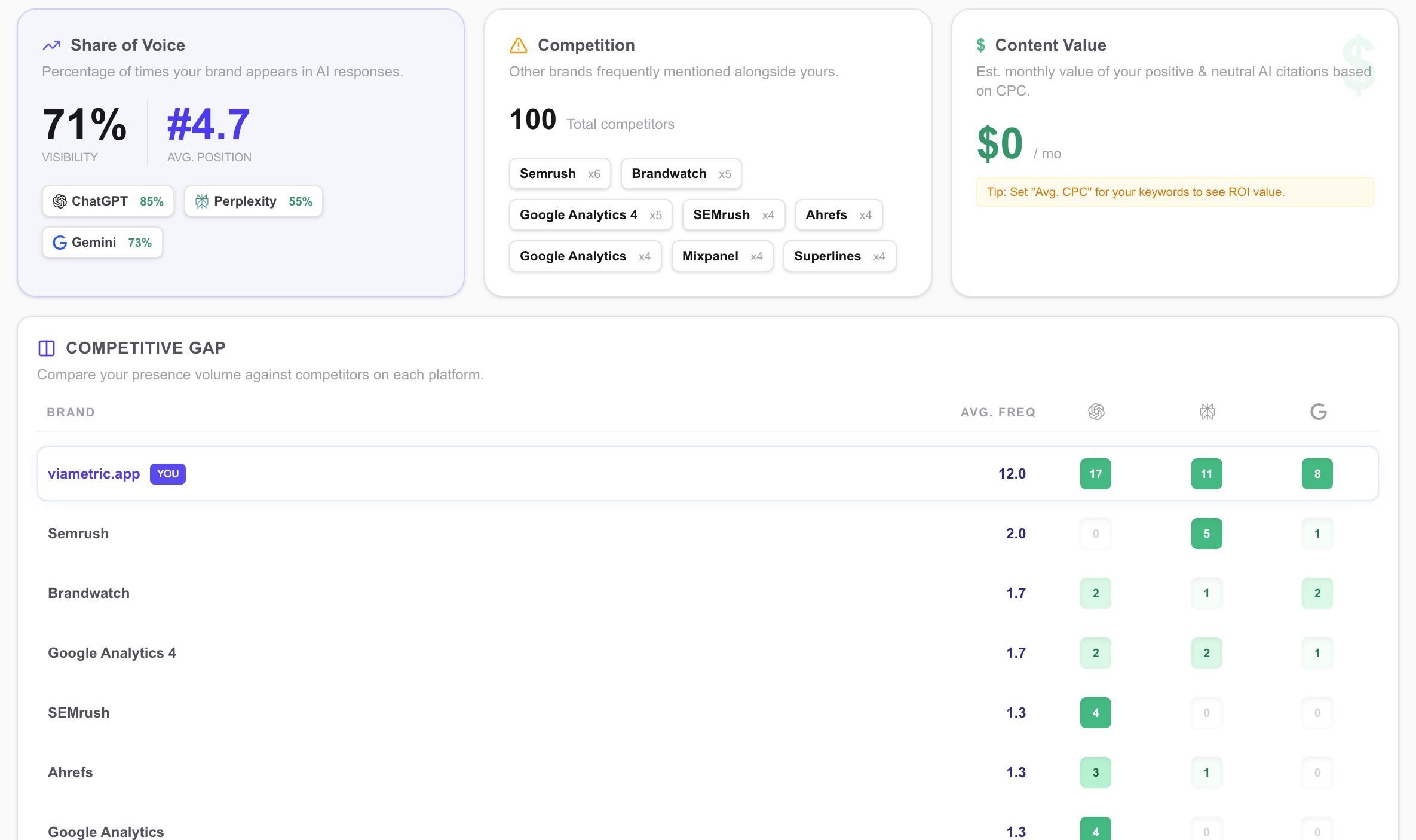The image size is (1416, 840).
Task: Click the Share of Voice trend icon
Action: [x=51, y=45]
